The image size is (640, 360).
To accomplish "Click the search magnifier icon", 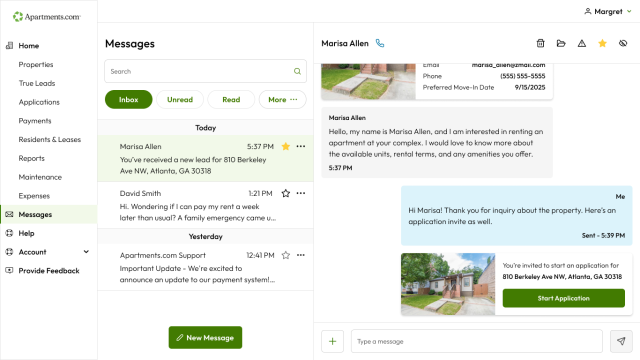I will [x=297, y=71].
